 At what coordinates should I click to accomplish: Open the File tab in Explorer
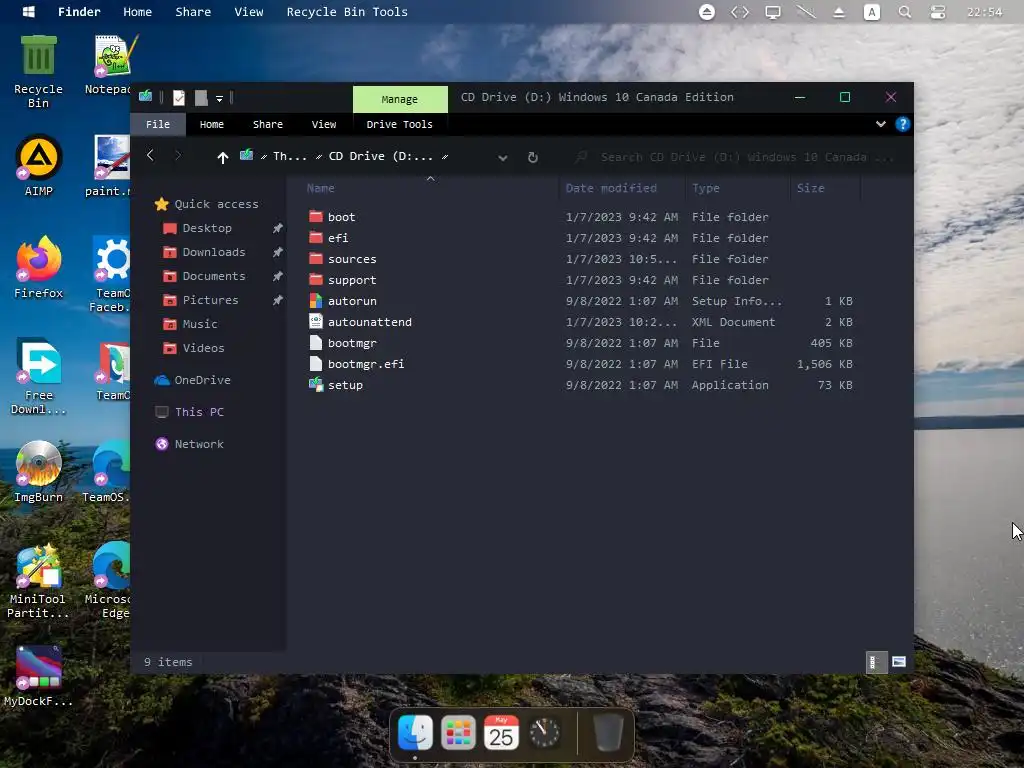point(158,124)
